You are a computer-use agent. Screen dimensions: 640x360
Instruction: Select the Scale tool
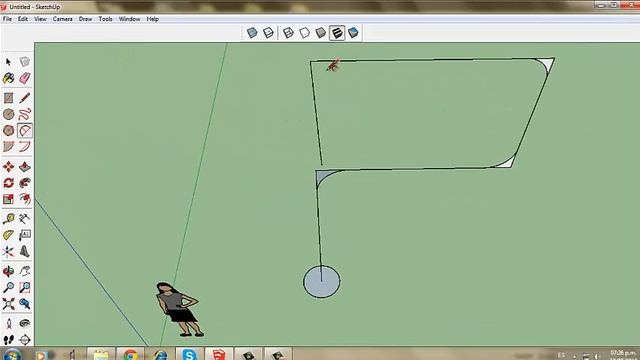pos(9,199)
